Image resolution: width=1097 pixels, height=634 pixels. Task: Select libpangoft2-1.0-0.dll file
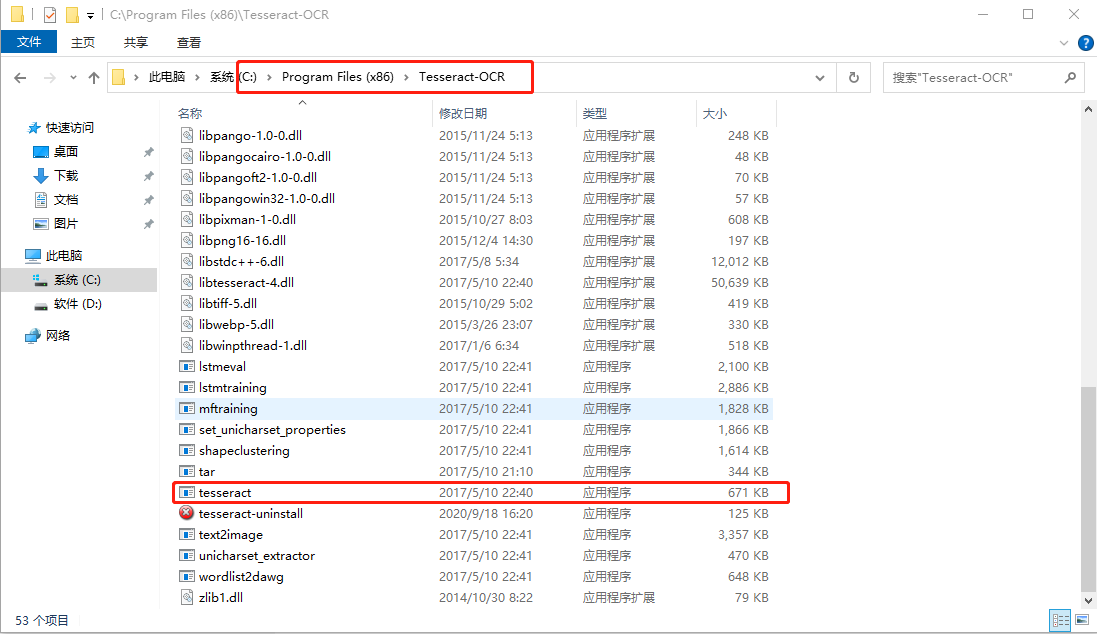pos(257,177)
